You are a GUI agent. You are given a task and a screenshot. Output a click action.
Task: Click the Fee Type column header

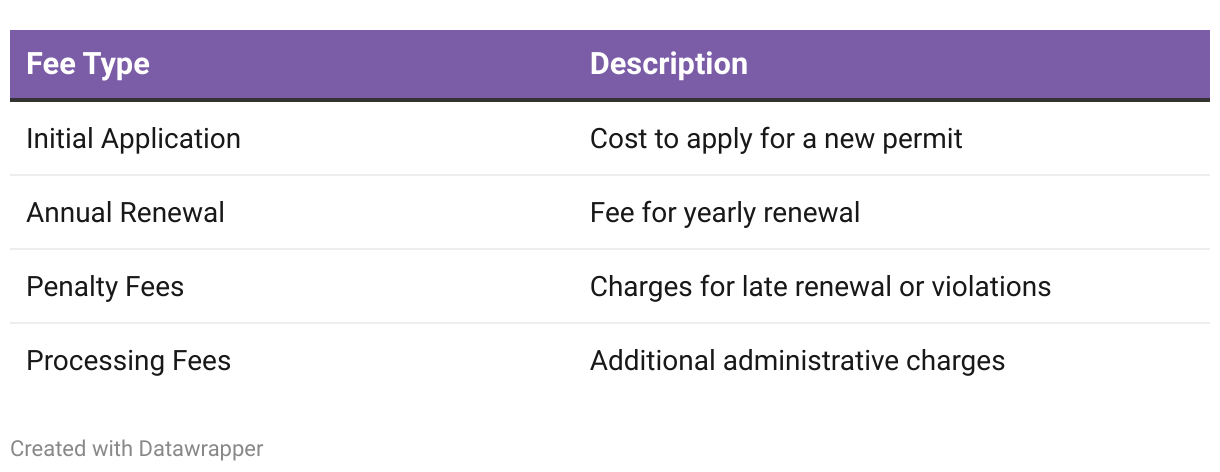(88, 64)
